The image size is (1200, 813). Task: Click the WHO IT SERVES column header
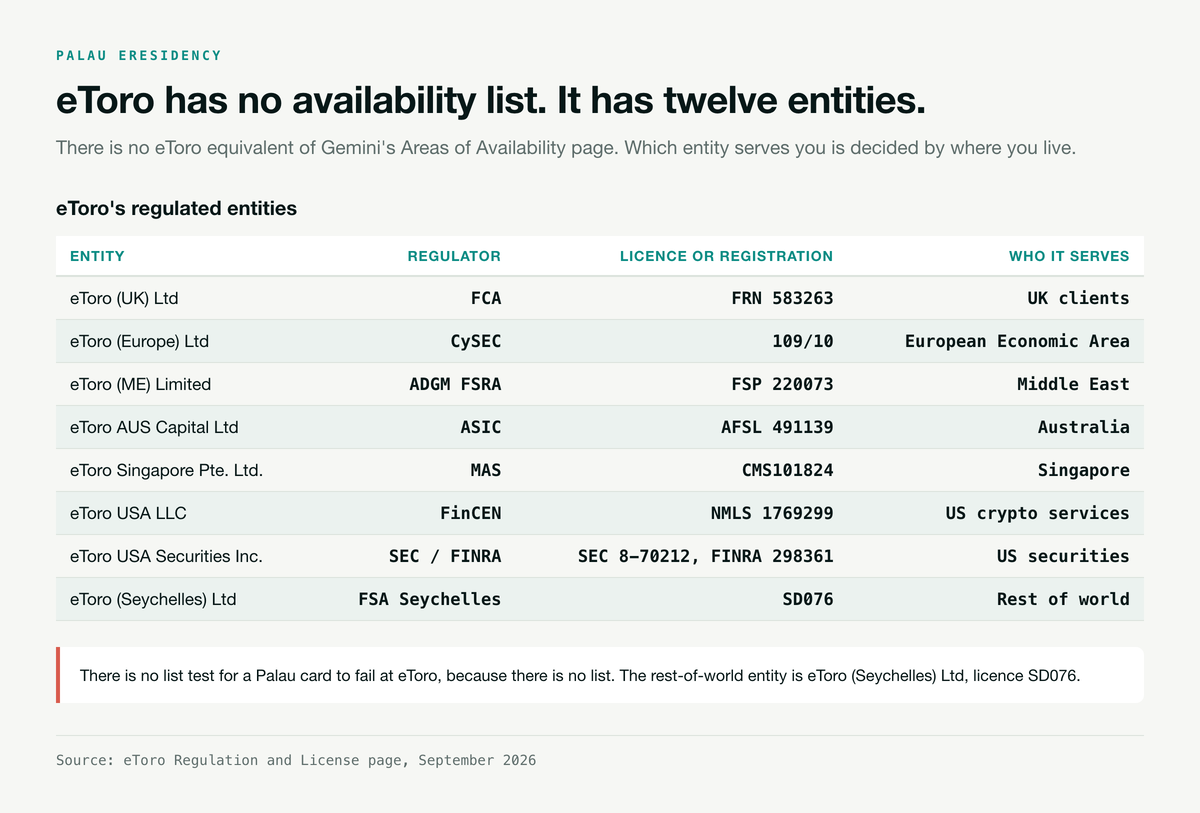pyautogui.click(x=1069, y=256)
